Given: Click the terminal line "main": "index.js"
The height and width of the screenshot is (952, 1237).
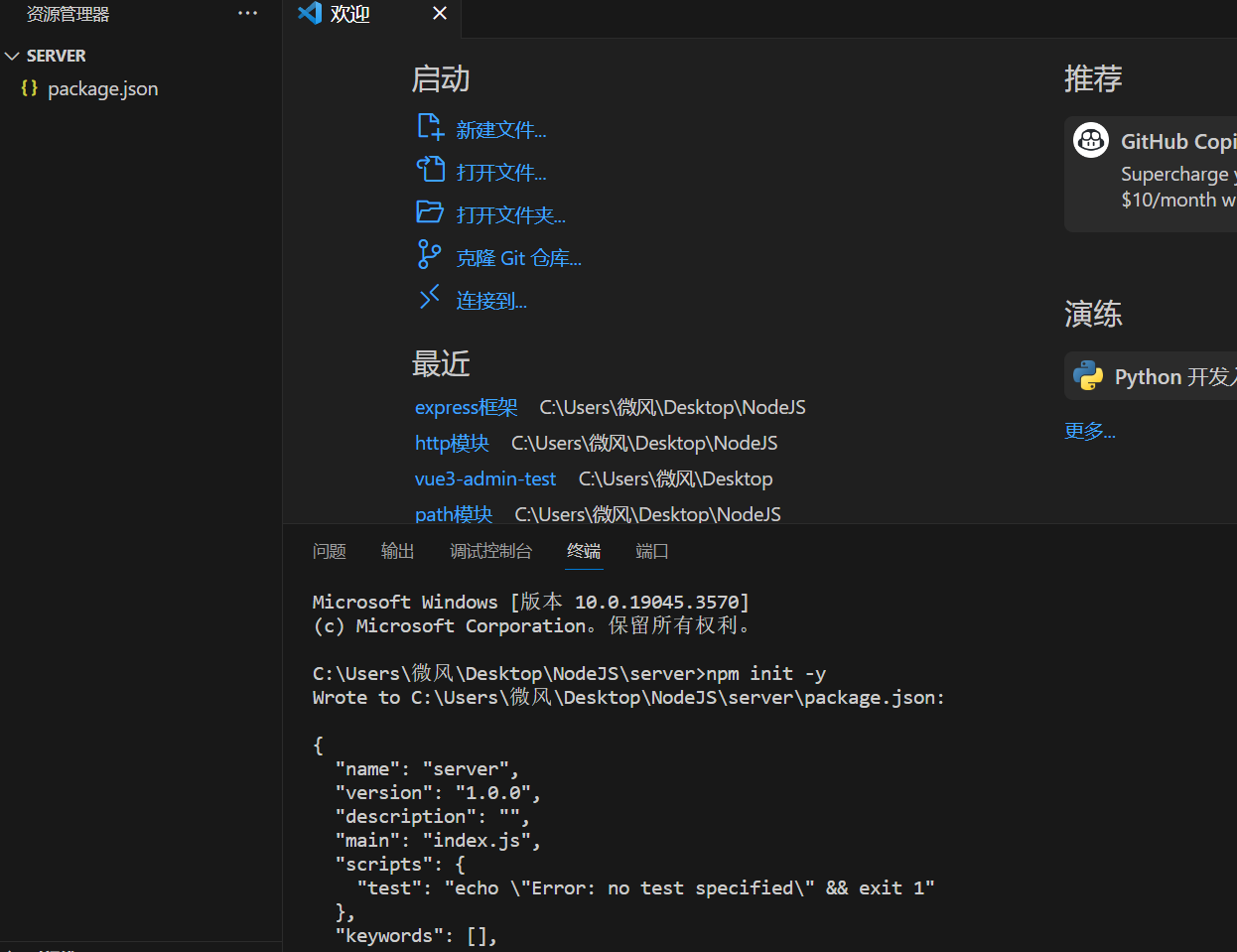Looking at the screenshot, I should [x=439, y=841].
